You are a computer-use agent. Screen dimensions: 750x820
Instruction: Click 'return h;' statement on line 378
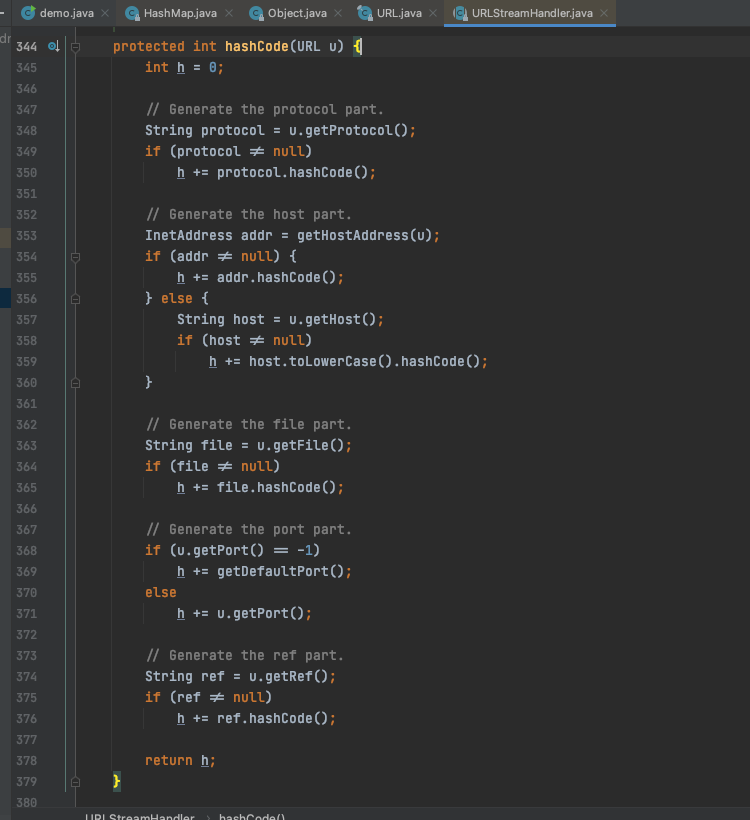[x=180, y=760]
